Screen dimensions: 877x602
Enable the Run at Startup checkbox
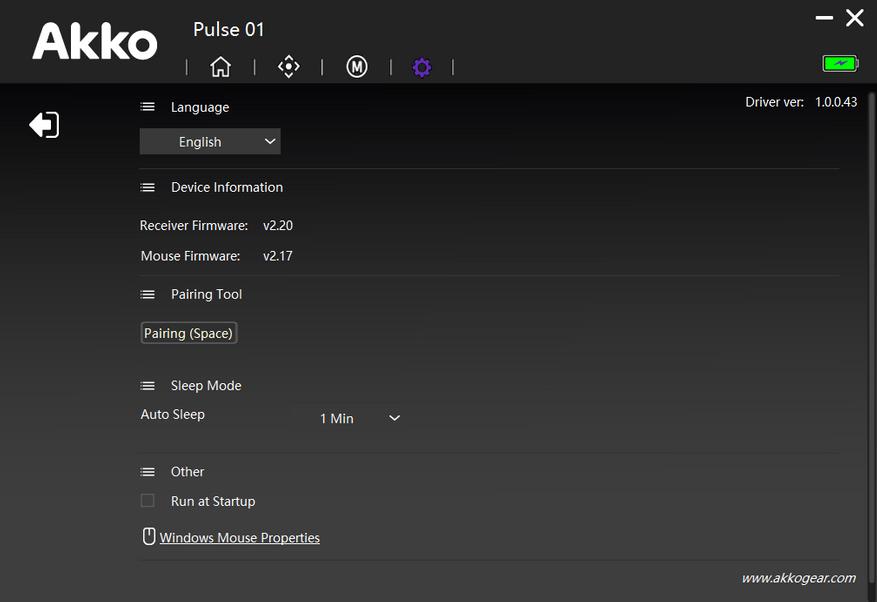coord(148,501)
